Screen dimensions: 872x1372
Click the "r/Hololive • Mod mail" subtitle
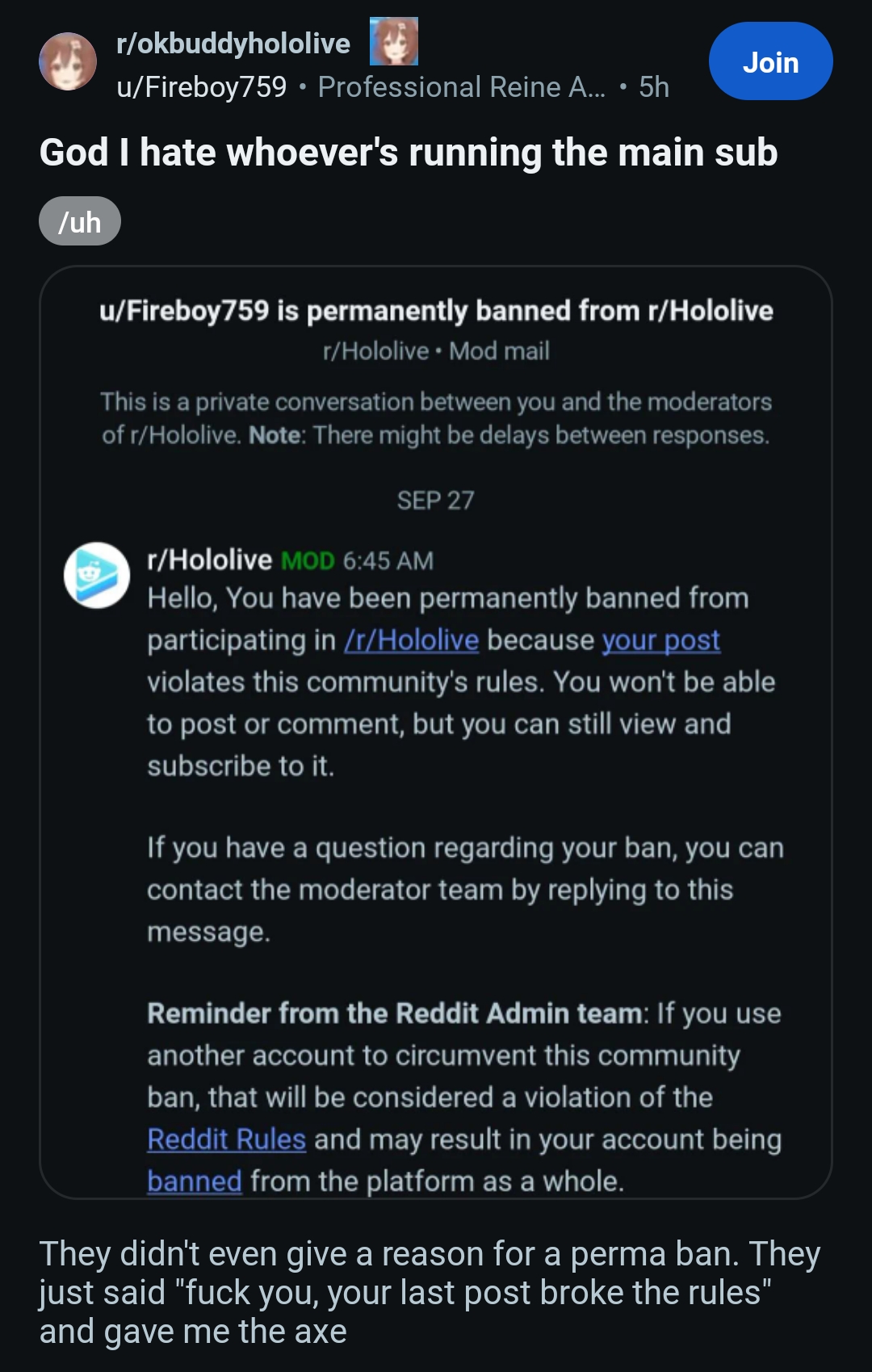[436, 351]
